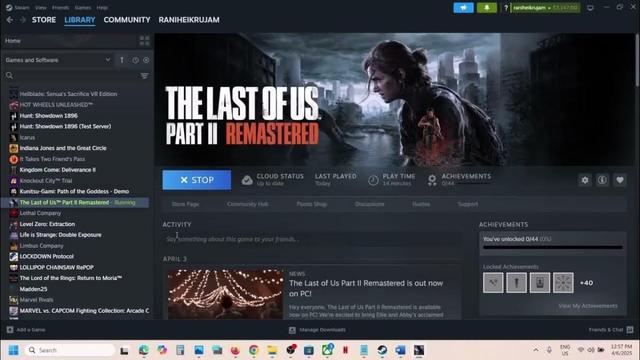Open collections view grid icon beside Home

[144, 40]
